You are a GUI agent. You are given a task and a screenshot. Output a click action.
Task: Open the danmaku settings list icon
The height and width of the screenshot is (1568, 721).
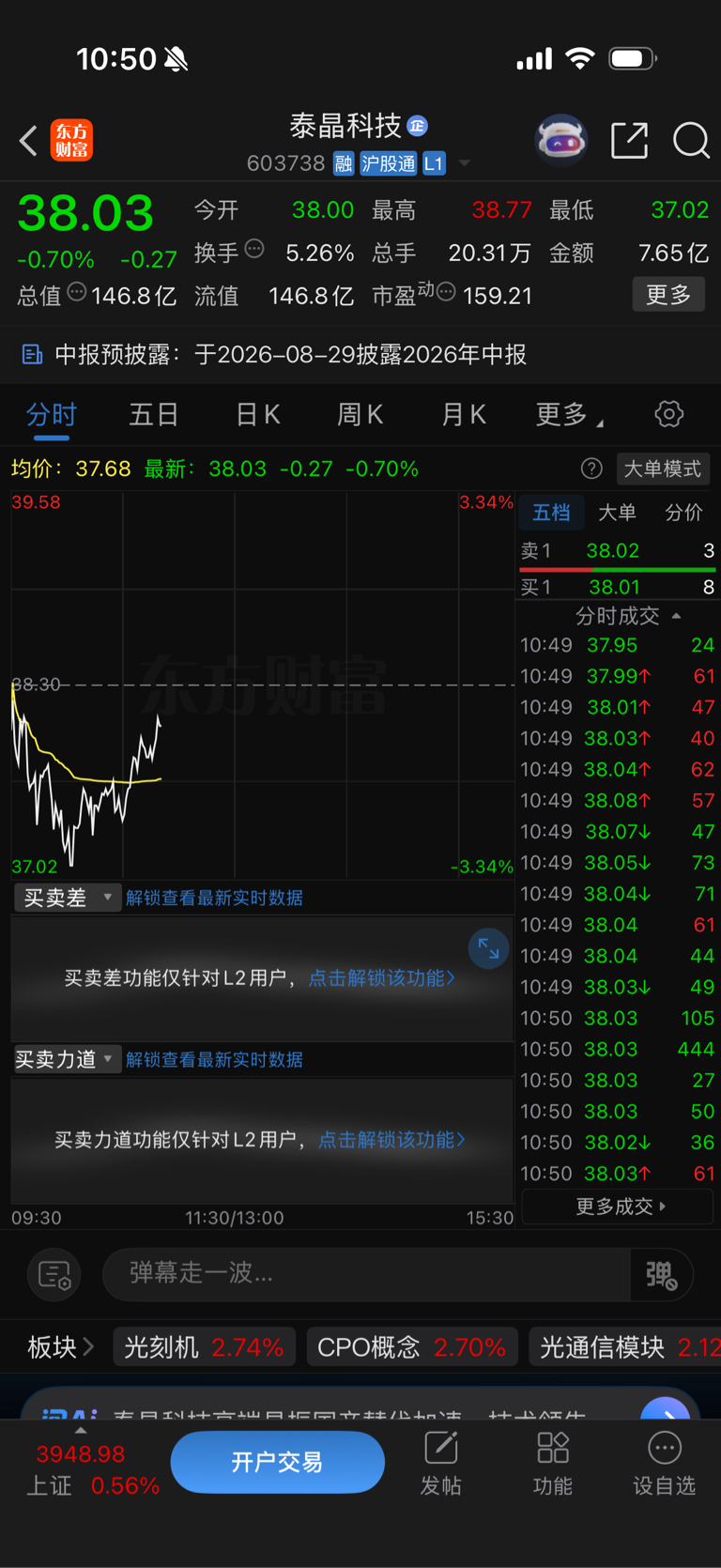(54, 1275)
